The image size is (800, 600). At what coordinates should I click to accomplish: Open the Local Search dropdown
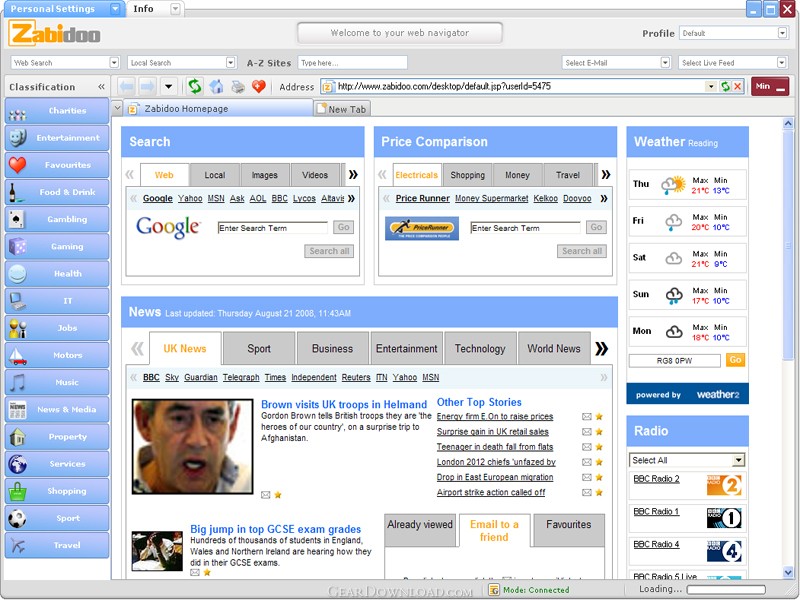point(231,62)
